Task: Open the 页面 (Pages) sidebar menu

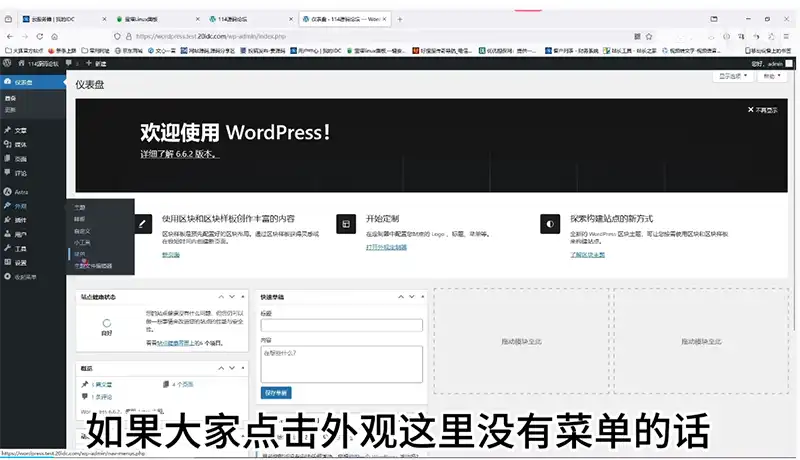Action: (21, 158)
